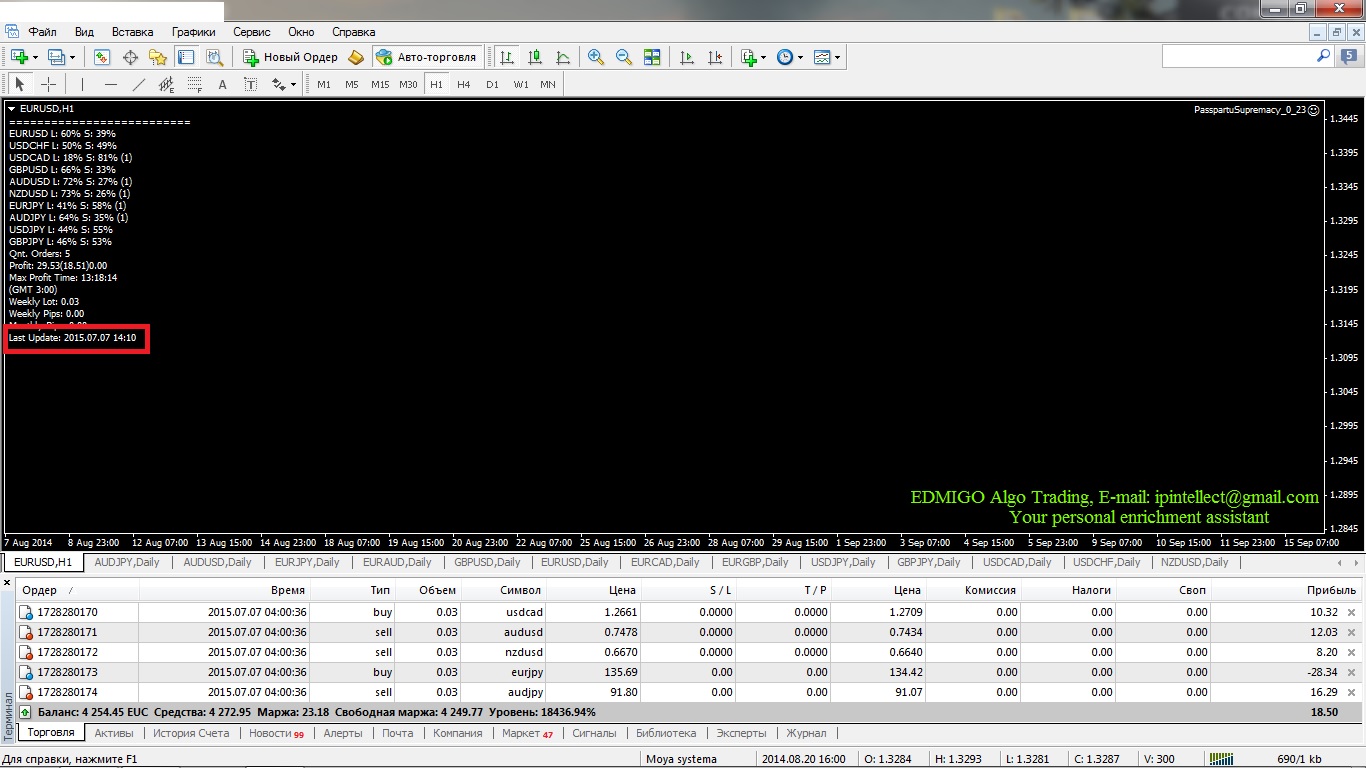
Task: Close the usdcad order with its X
Action: point(1352,612)
